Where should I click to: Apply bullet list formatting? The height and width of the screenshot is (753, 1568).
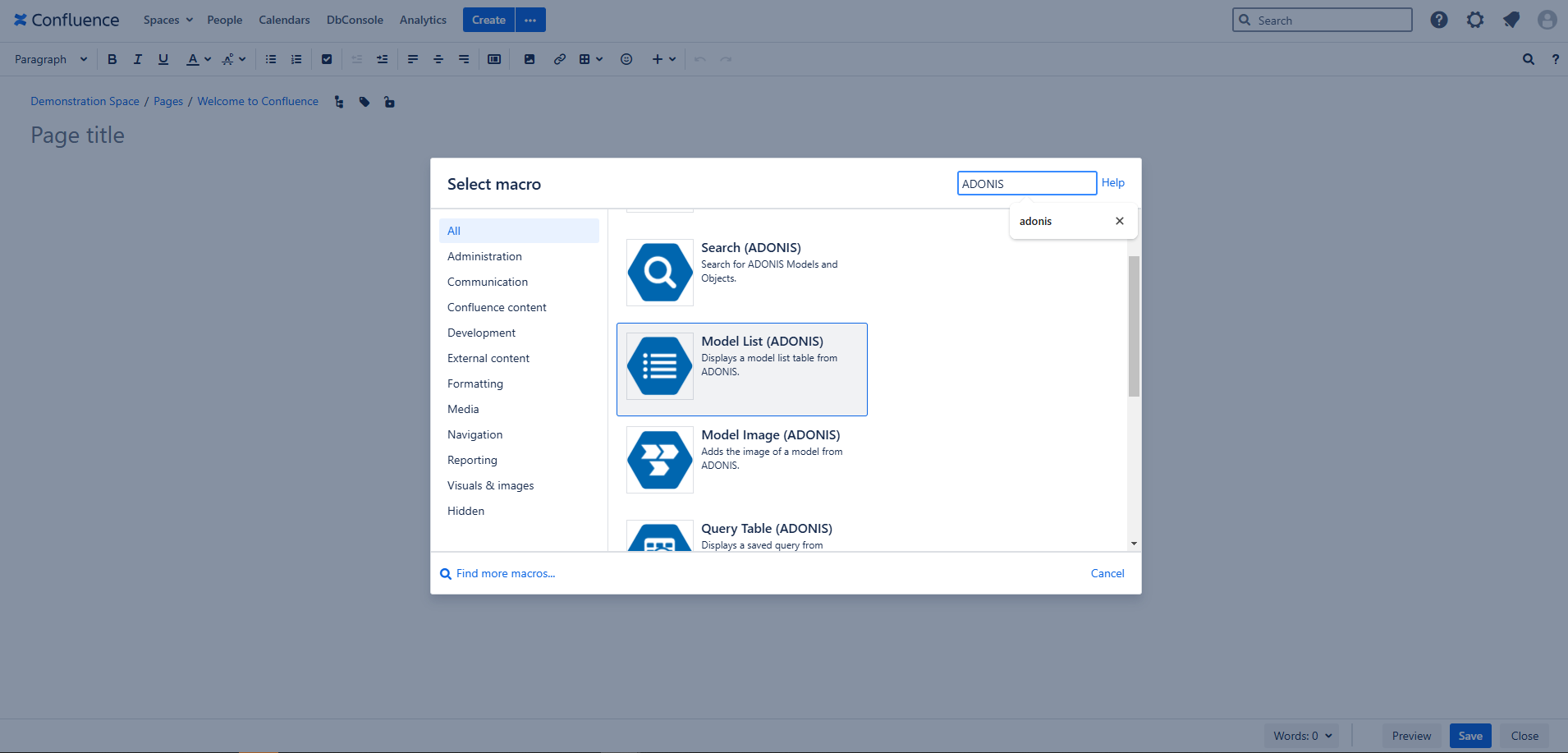(271, 58)
